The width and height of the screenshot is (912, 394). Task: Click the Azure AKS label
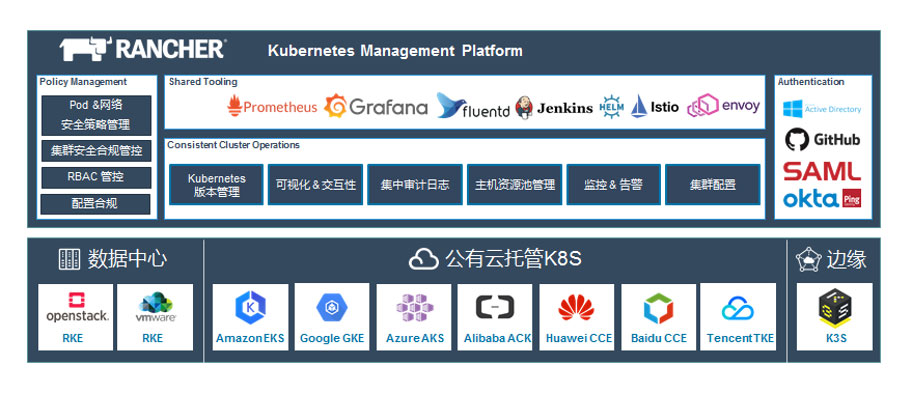pos(415,338)
